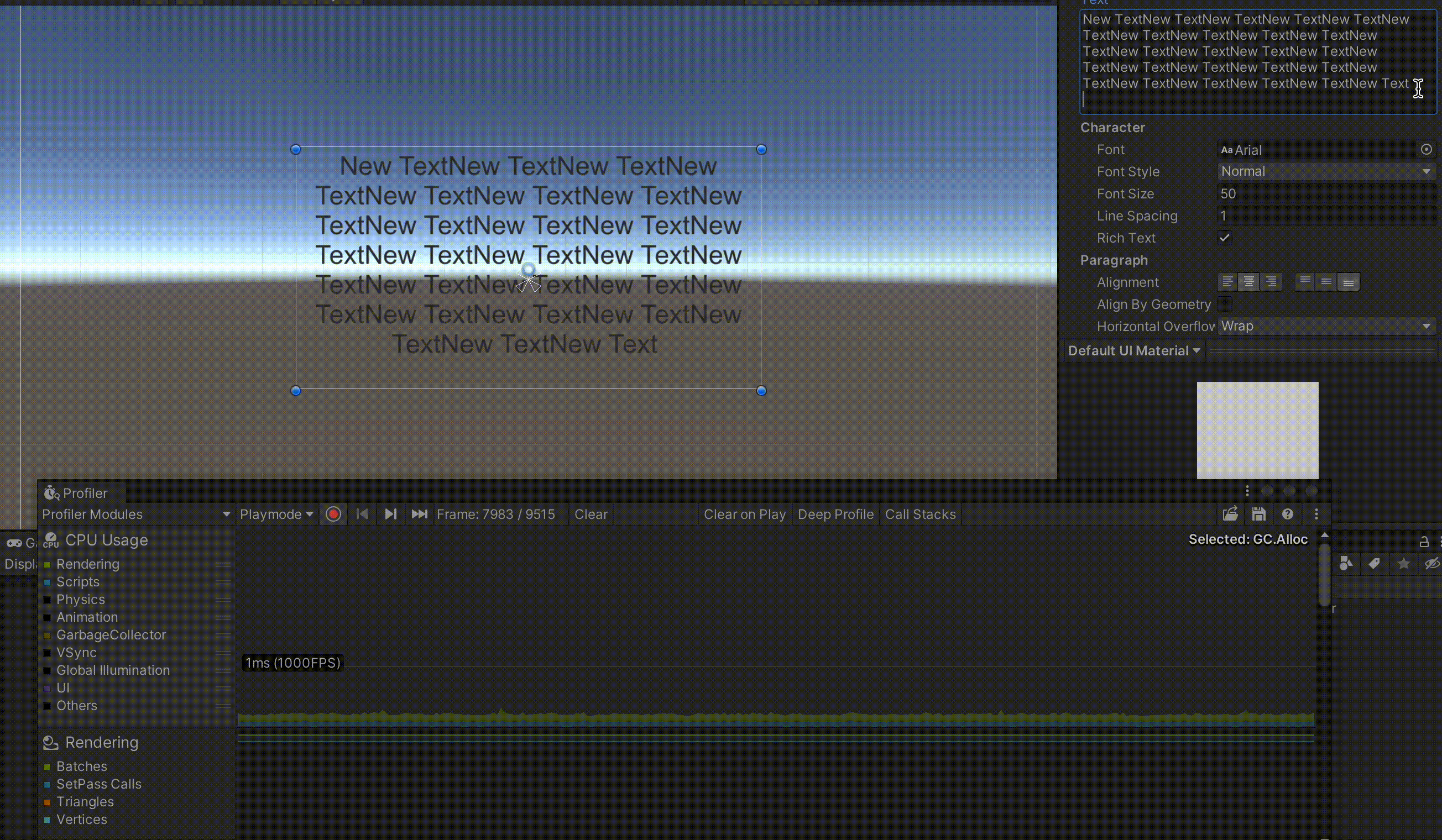Step to next frame in Profiler
This screenshot has height=840, width=1442.
tap(390, 514)
